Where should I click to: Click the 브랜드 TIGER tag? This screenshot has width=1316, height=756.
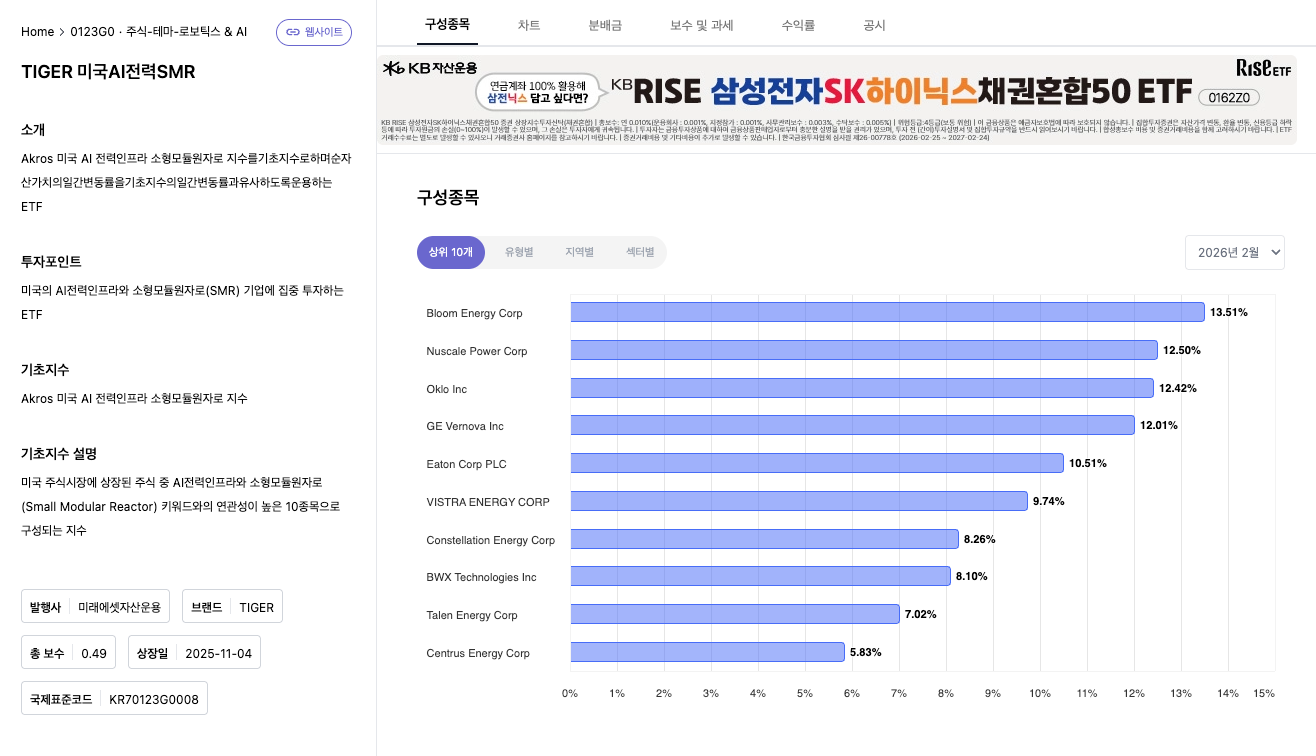point(233,607)
